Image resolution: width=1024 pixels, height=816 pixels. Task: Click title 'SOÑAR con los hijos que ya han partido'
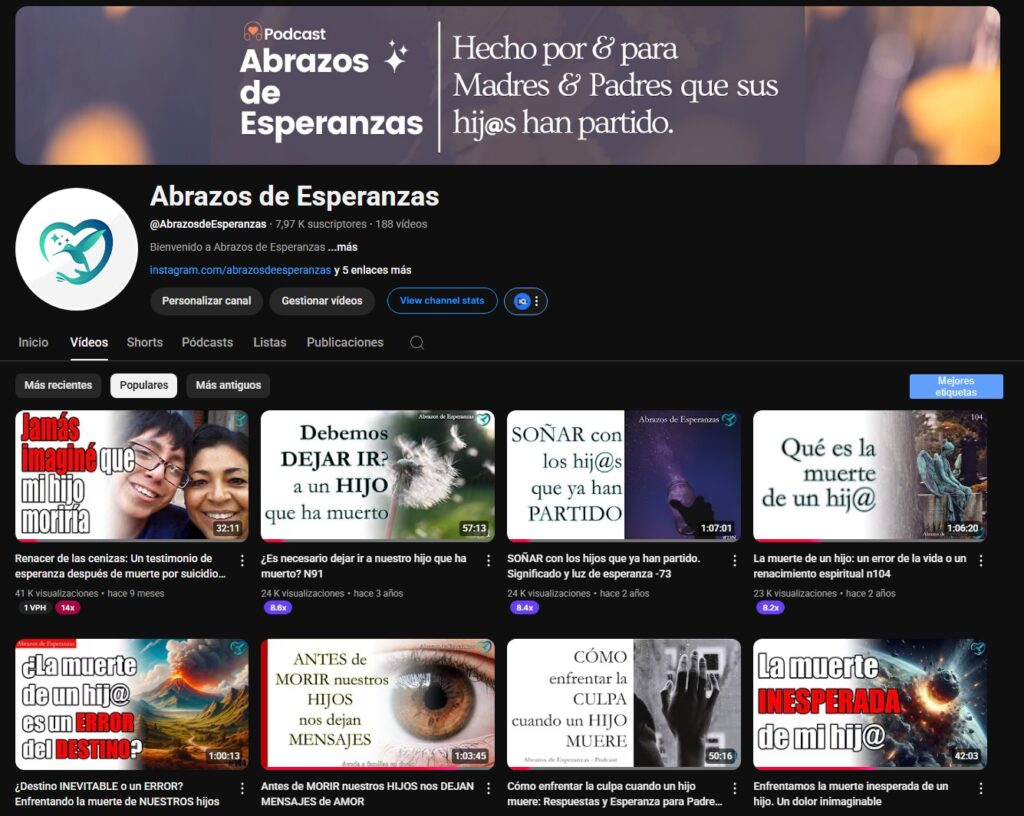(603, 566)
